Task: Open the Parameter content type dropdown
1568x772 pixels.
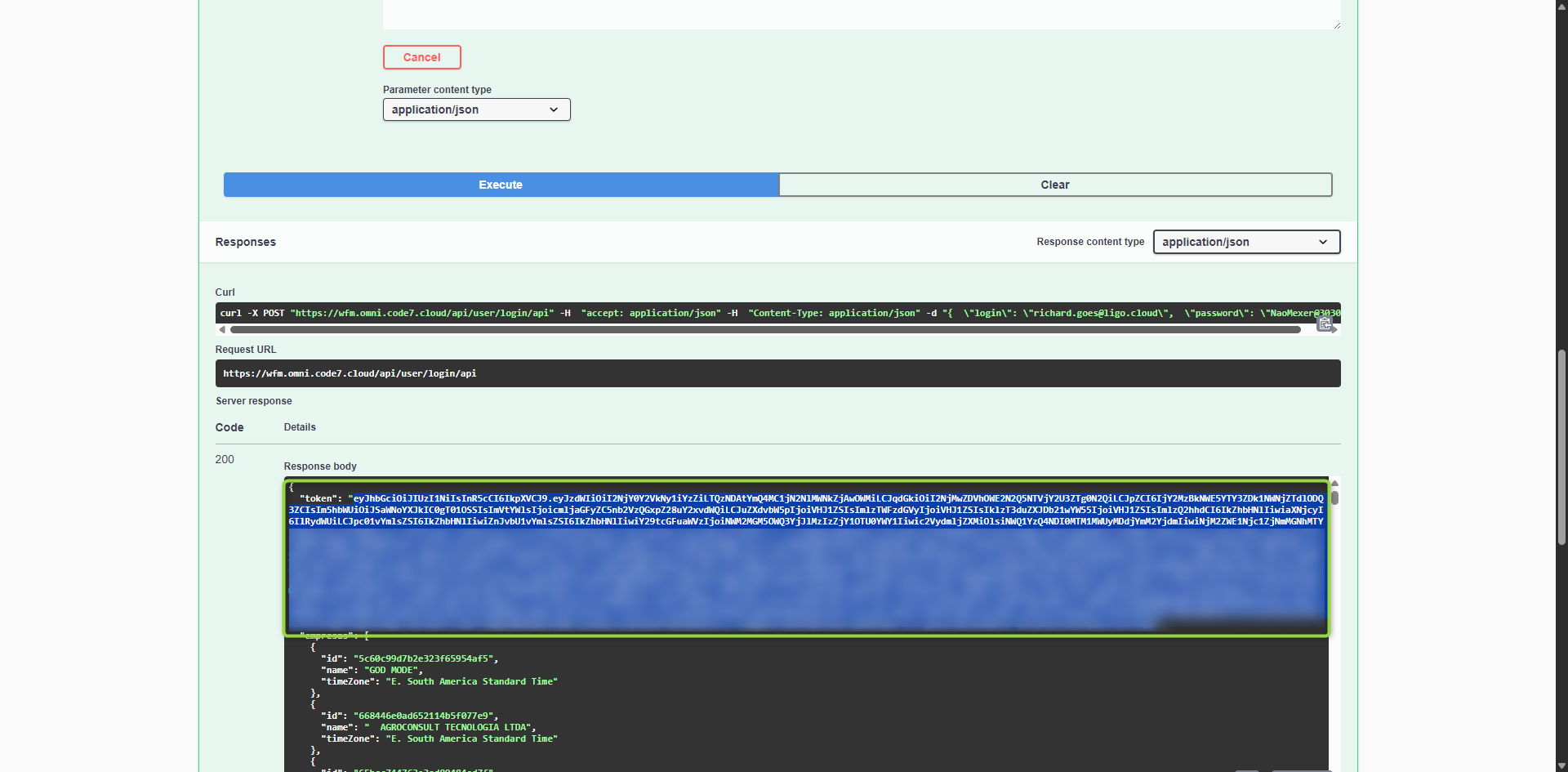Action: (476, 109)
